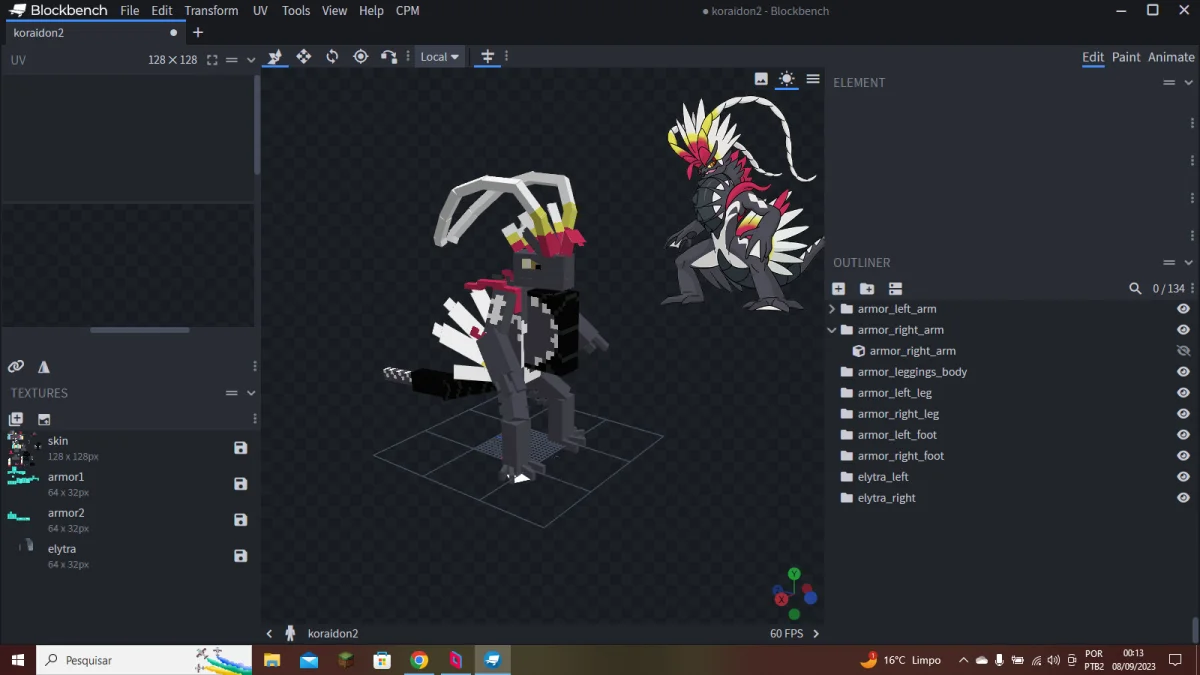Toggle visibility of armor_leggings_body
The height and width of the screenshot is (675, 1200).
(x=1183, y=372)
